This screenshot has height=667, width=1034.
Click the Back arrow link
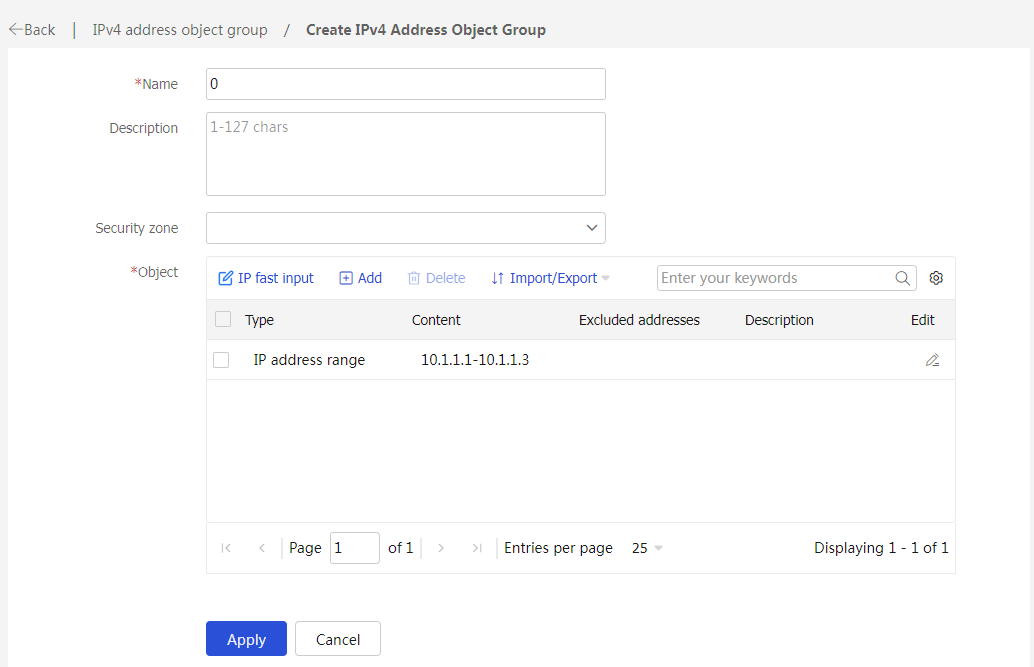(32, 30)
